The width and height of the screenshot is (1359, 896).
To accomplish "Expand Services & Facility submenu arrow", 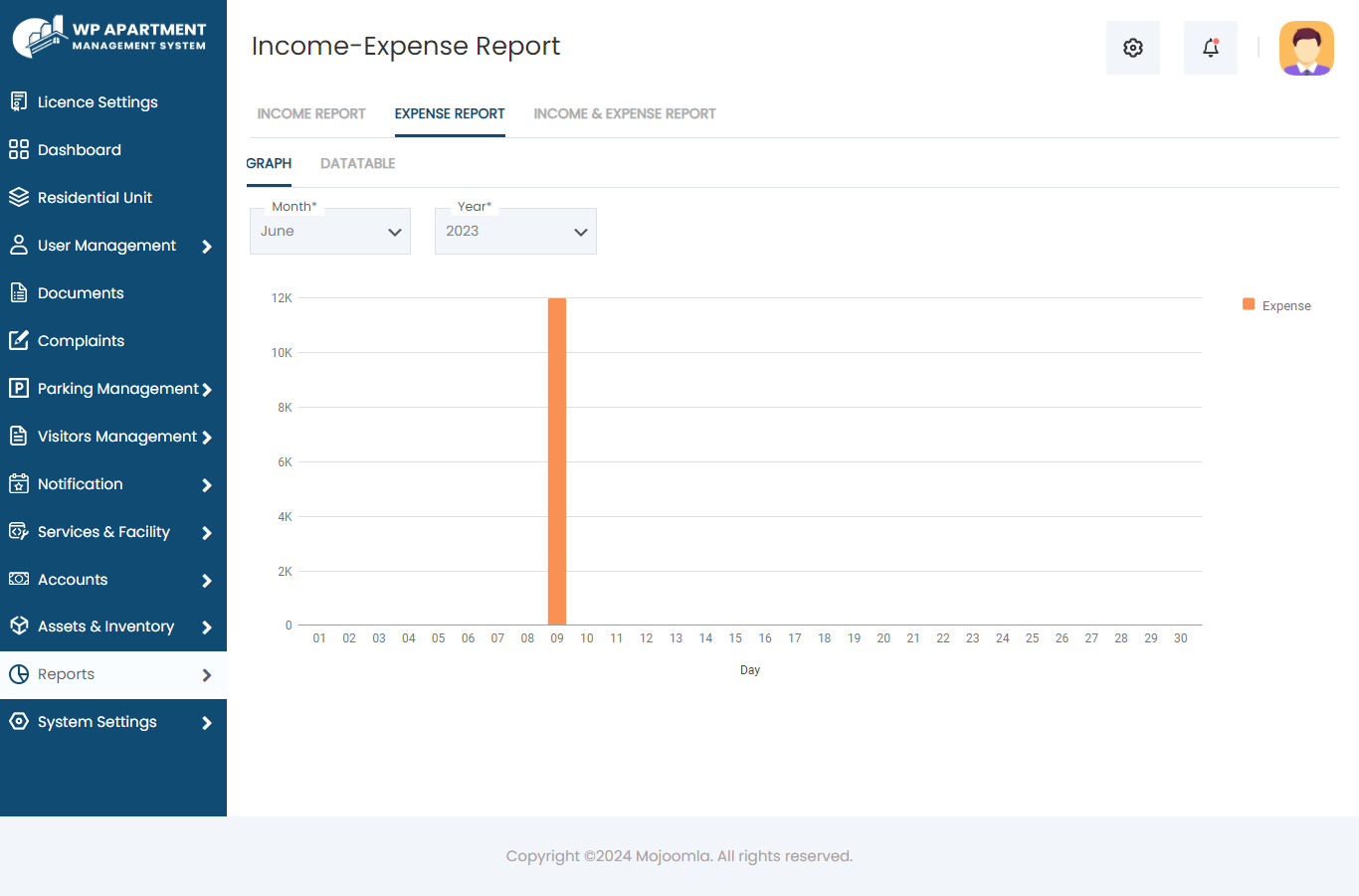I will (207, 533).
